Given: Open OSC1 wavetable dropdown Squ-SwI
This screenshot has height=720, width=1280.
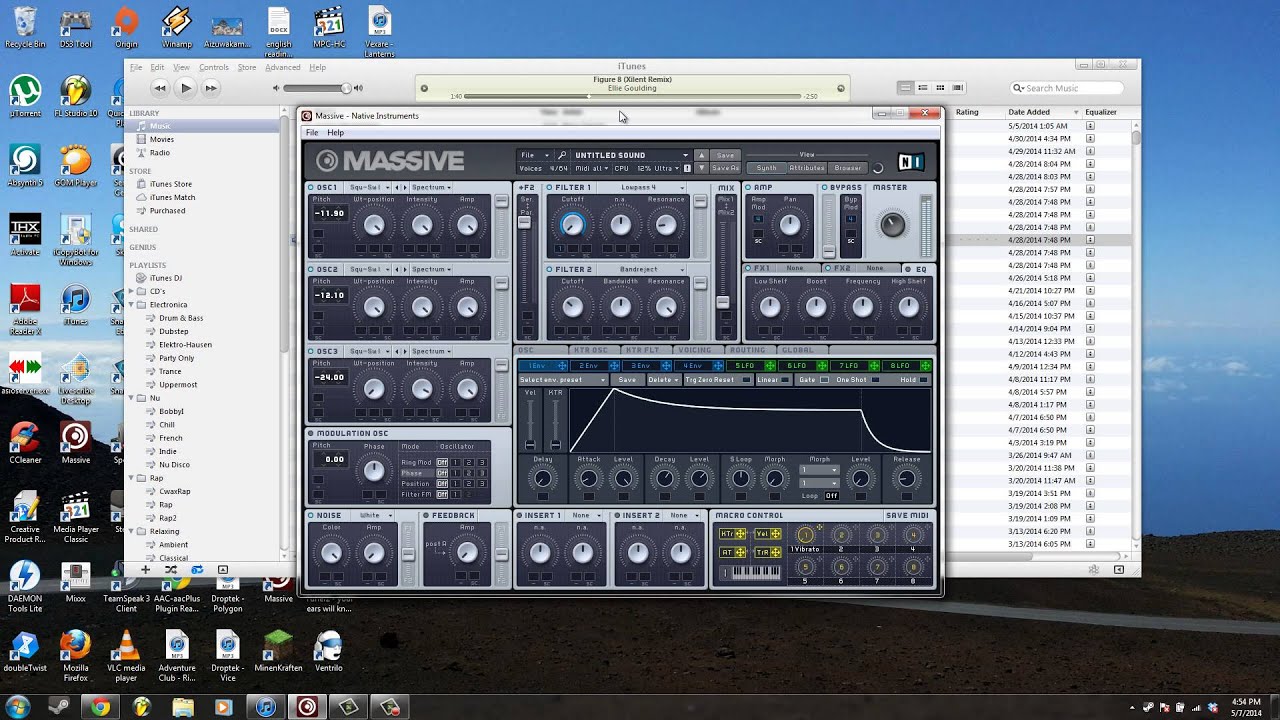Looking at the screenshot, I should point(368,187).
